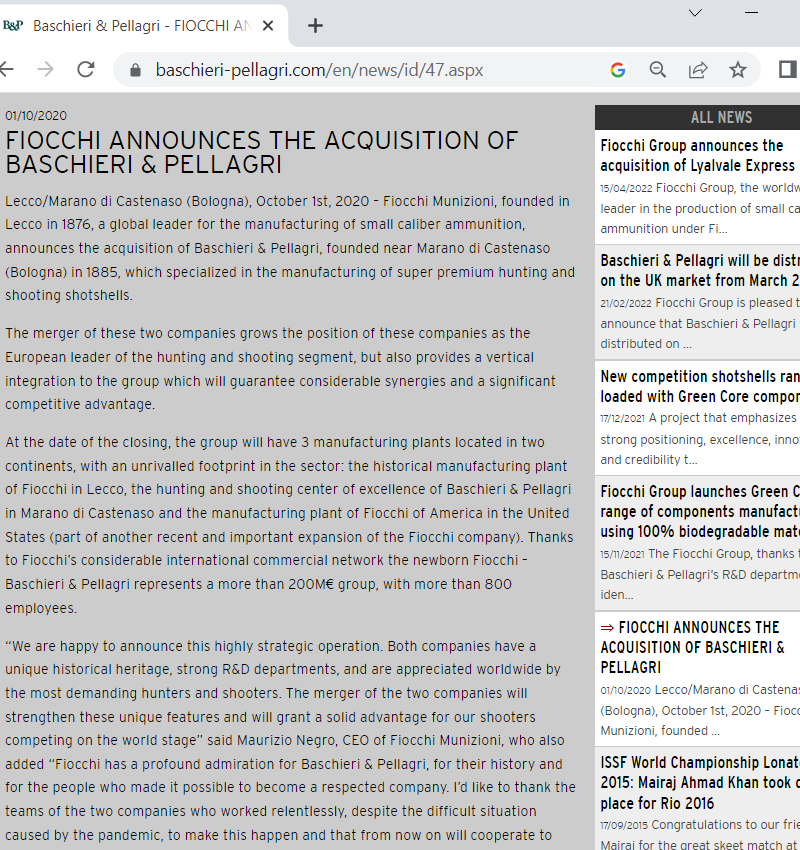Click the zoom magnifier icon in address bar
The image size is (800, 850).
[657, 70]
